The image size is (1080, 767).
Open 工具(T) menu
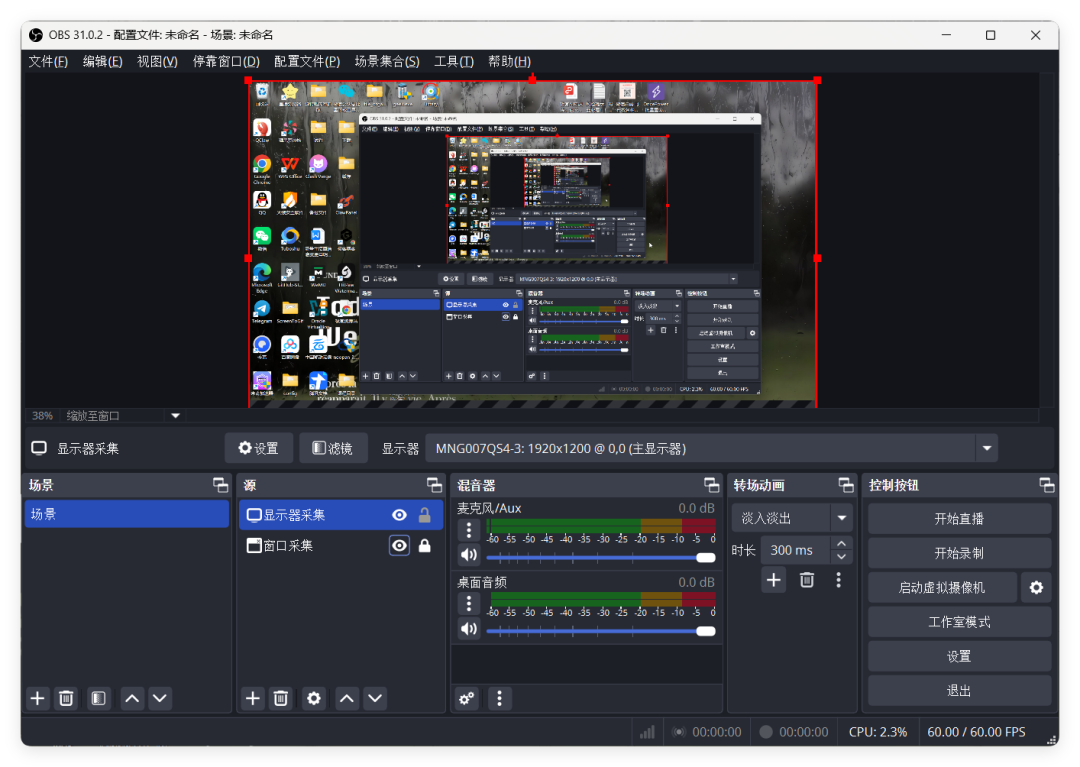point(454,61)
